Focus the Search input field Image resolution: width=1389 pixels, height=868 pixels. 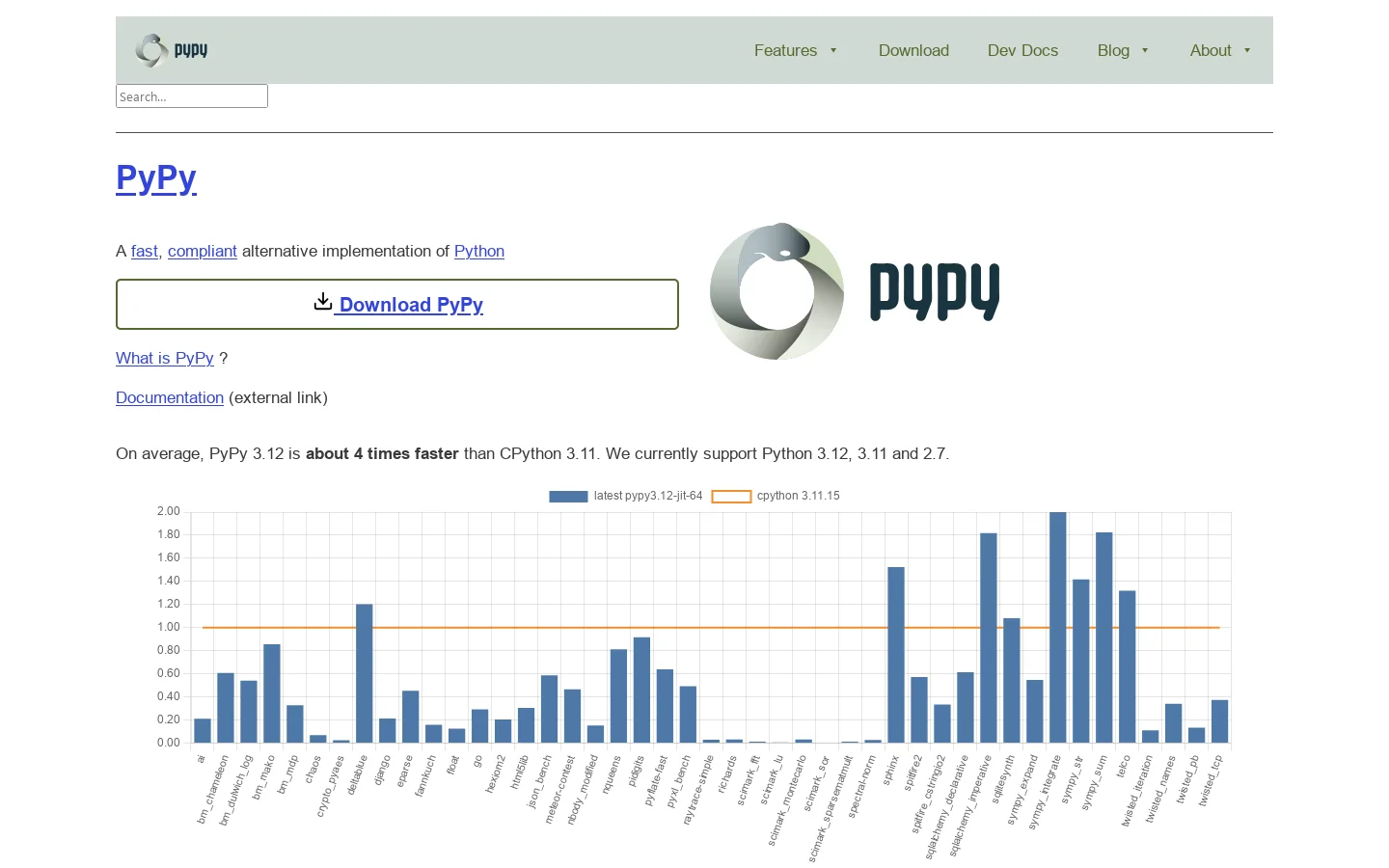click(192, 96)
